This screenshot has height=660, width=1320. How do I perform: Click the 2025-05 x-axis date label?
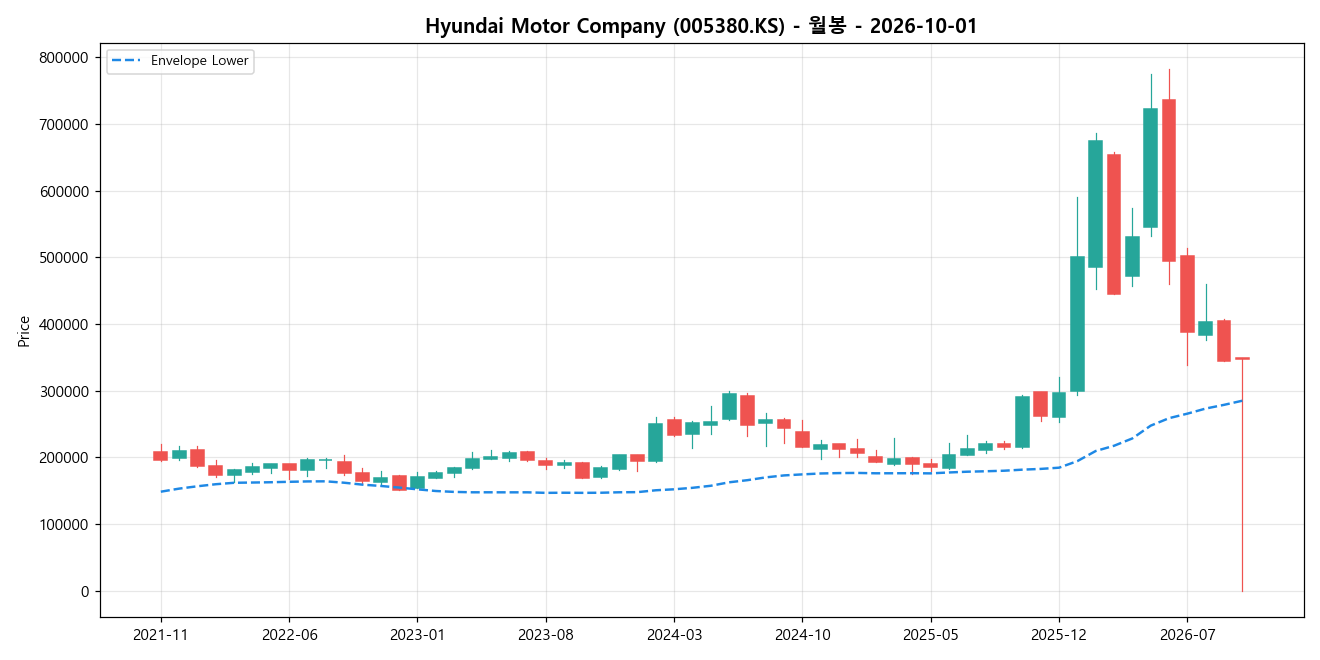pos(931,636)
